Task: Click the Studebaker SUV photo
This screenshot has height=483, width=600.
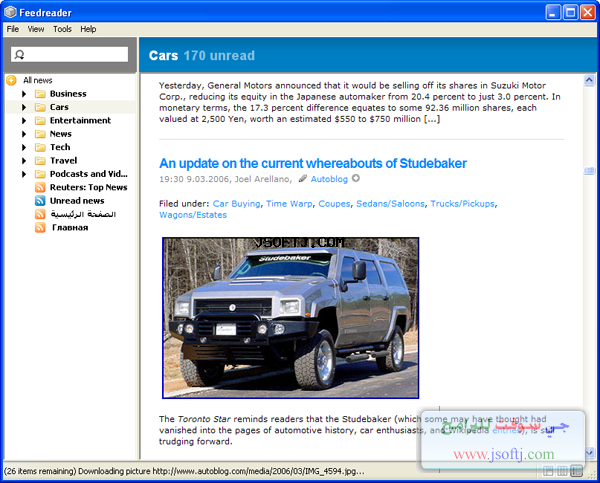Action: point(290,318)
